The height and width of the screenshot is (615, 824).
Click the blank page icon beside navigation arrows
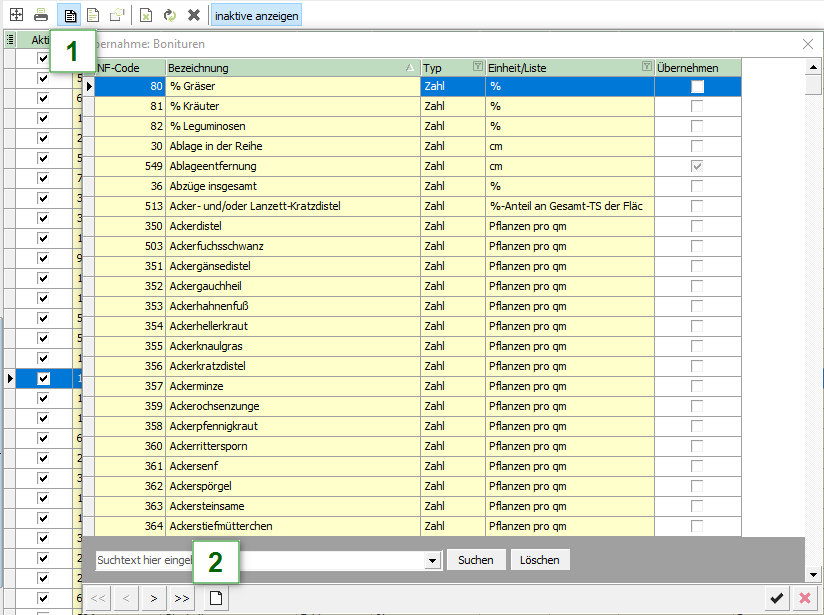point(214,598)
